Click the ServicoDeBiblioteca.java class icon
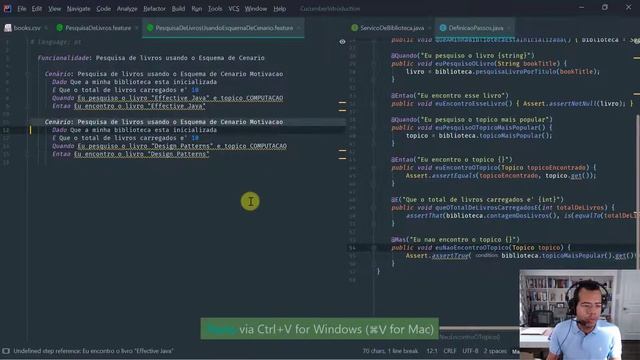Screen dimensions: 640x360 coord(354,28)
